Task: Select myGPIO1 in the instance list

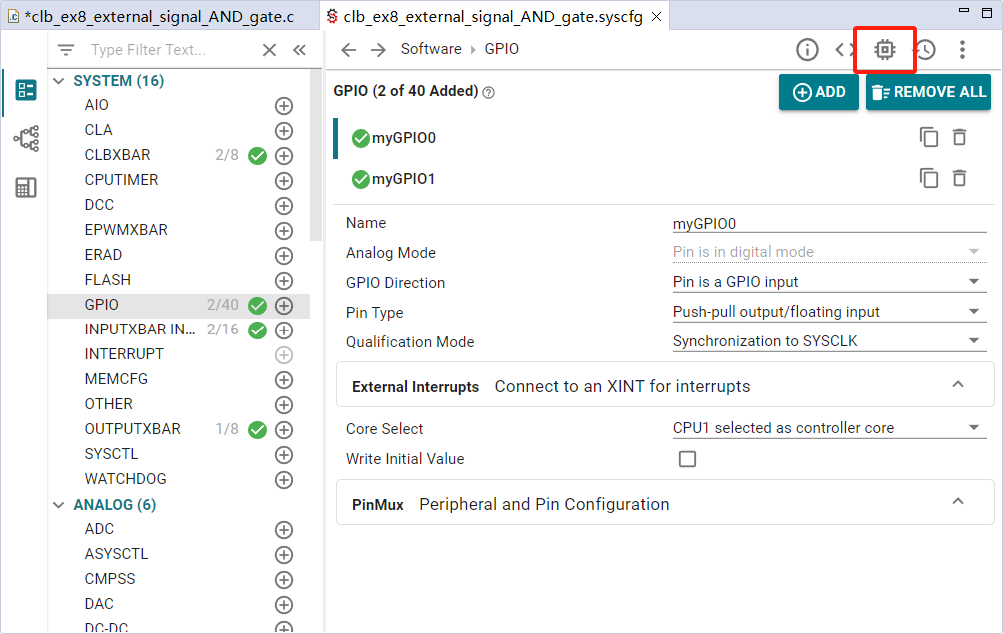Action: pyautogui.click(x=404, y=180)
